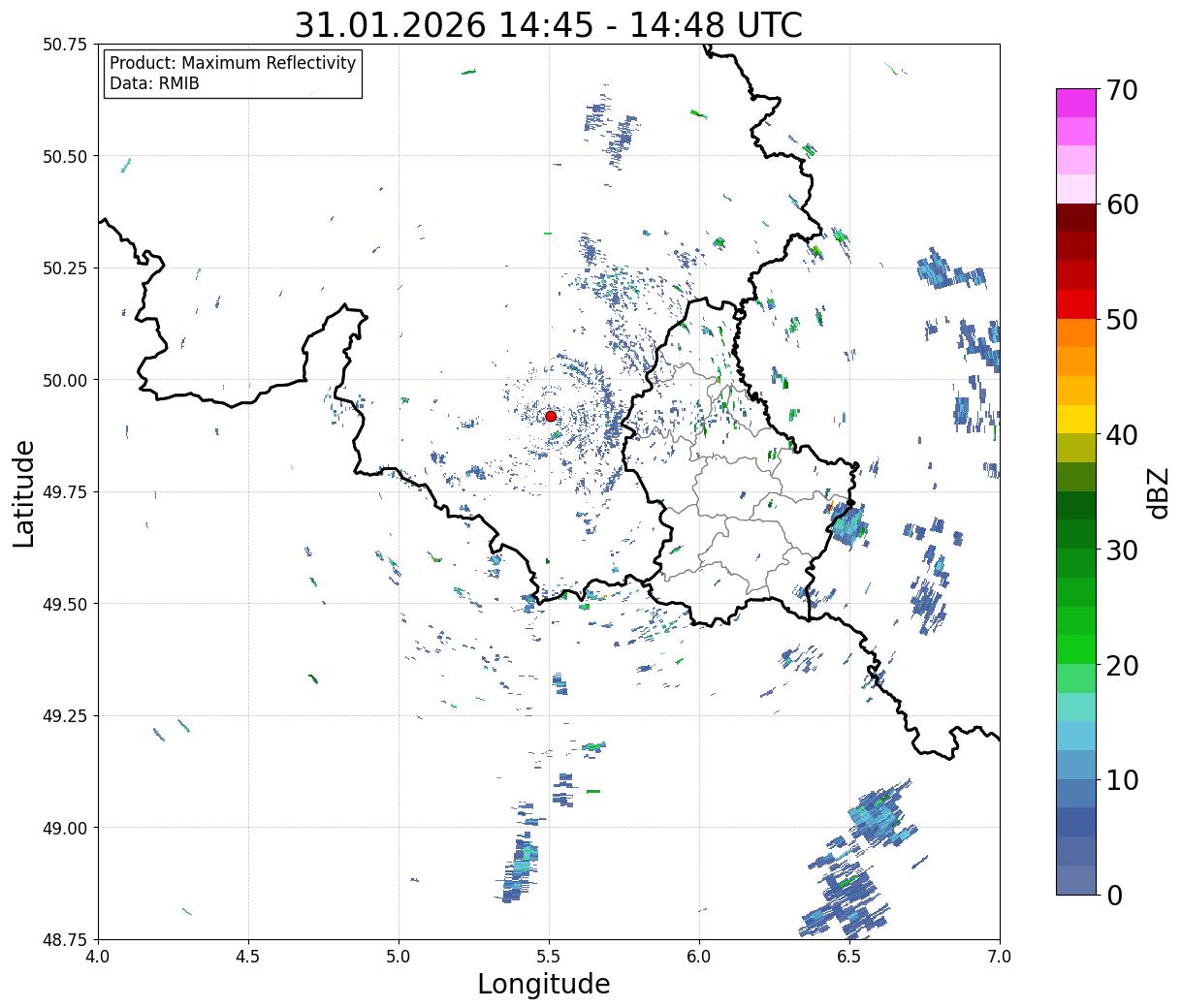
Task: Click the latitude tick label 49.00
Action: pos(65,828)
